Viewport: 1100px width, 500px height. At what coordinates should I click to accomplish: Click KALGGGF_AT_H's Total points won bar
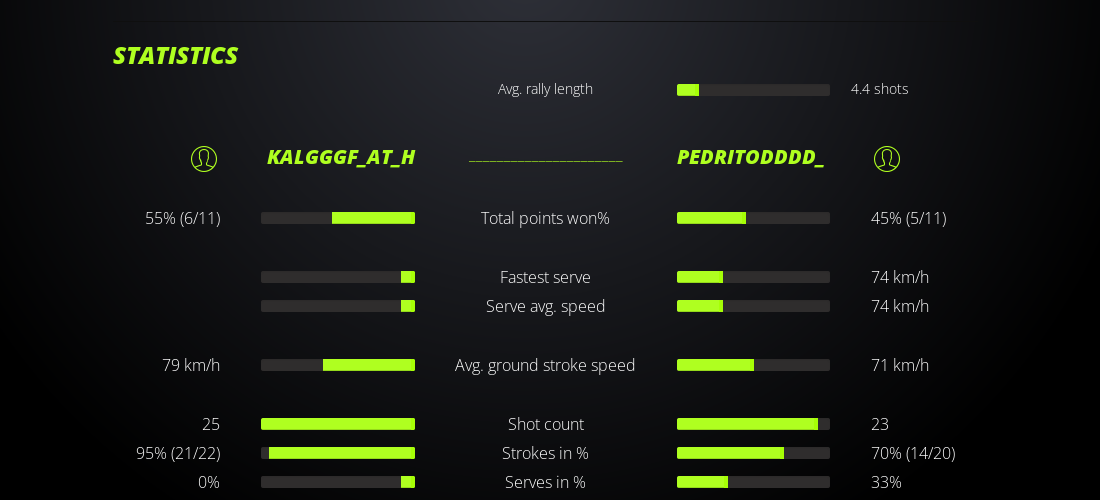(x=338, y=218)
